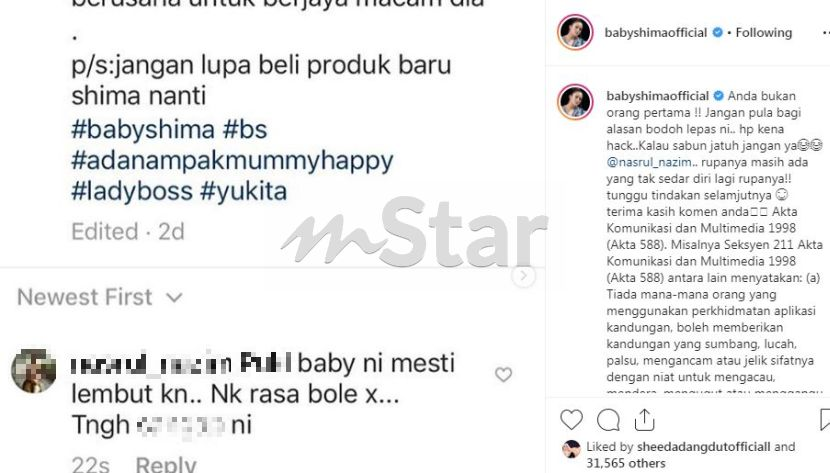Share the post with the upload icon

click(x=644, y=420)
